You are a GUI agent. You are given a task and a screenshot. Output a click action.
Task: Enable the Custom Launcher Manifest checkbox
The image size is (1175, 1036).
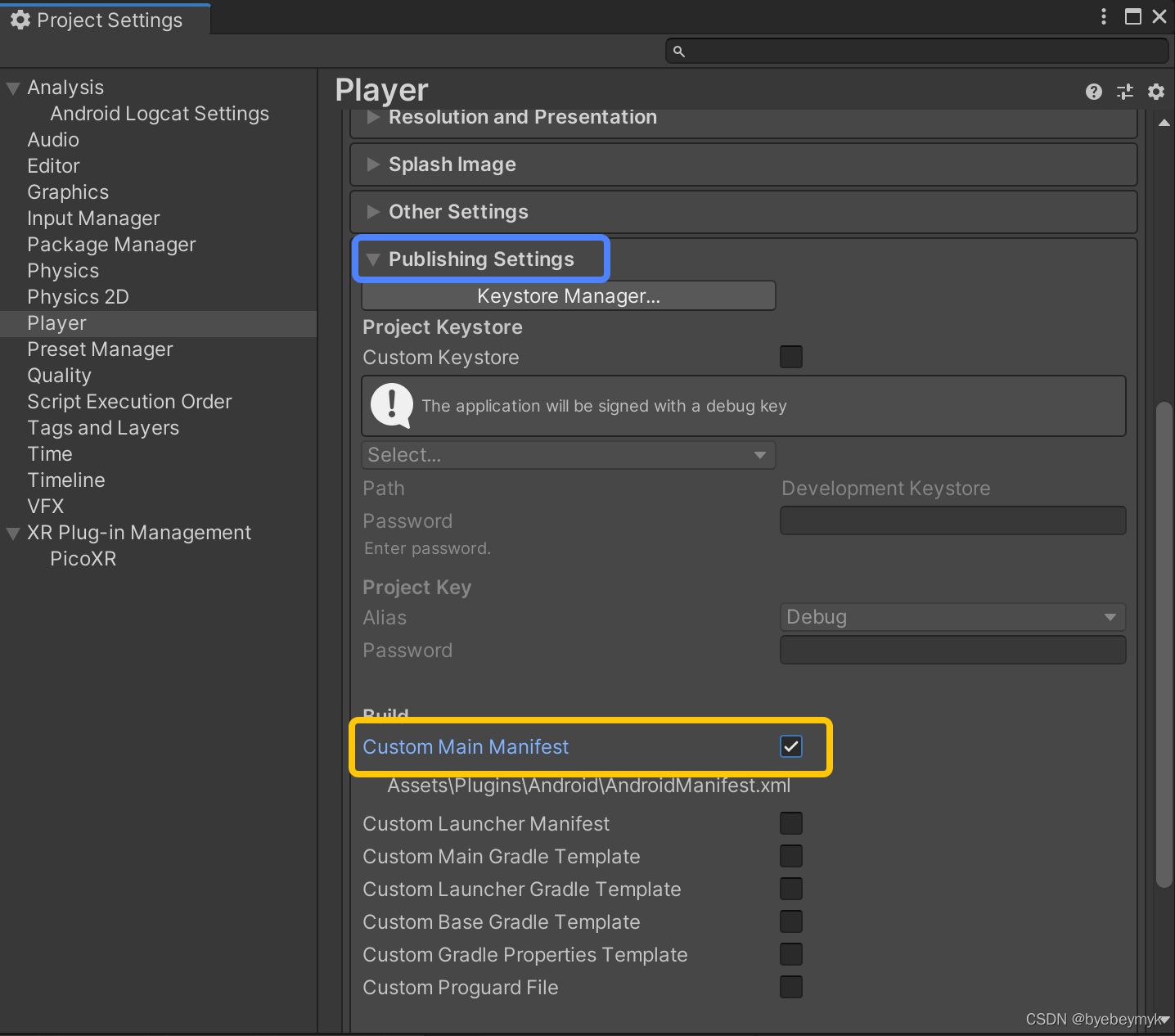(791, 823)
